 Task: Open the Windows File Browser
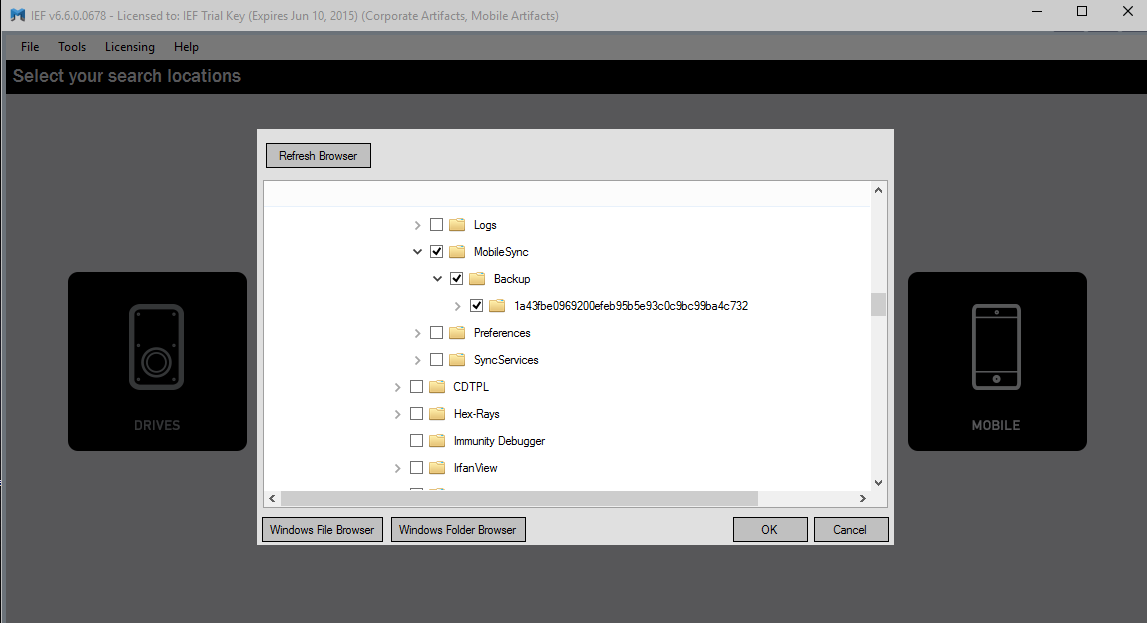tap(322, 529)
